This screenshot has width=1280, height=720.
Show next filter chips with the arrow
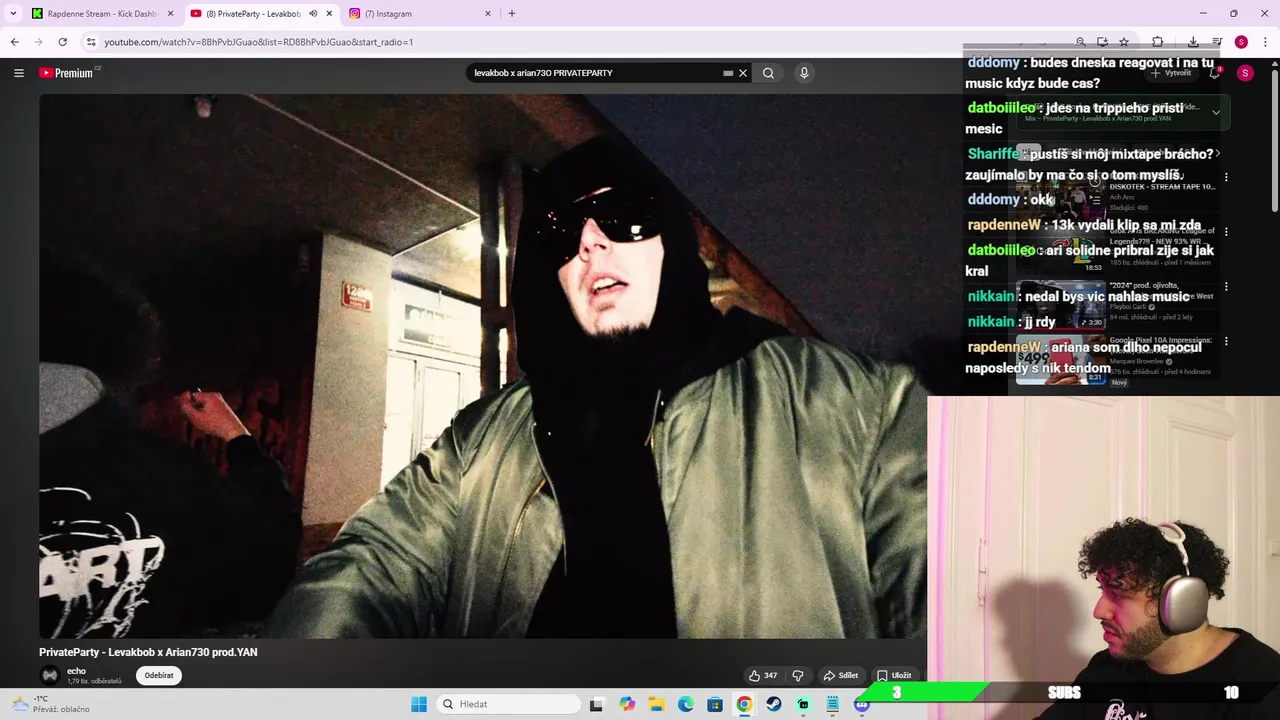click(x=1217, y=153)
